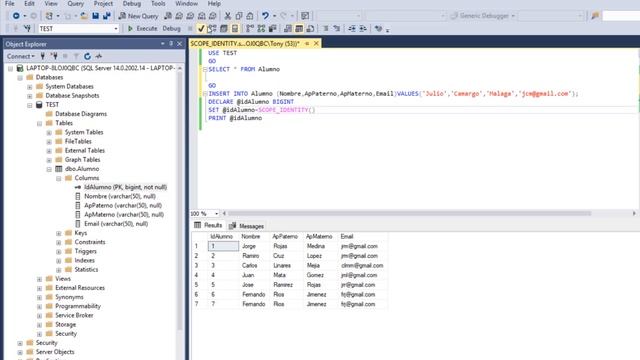Click the Save file toolbar icon
This screenshot has height=360, width=640.
coord(96,16)
